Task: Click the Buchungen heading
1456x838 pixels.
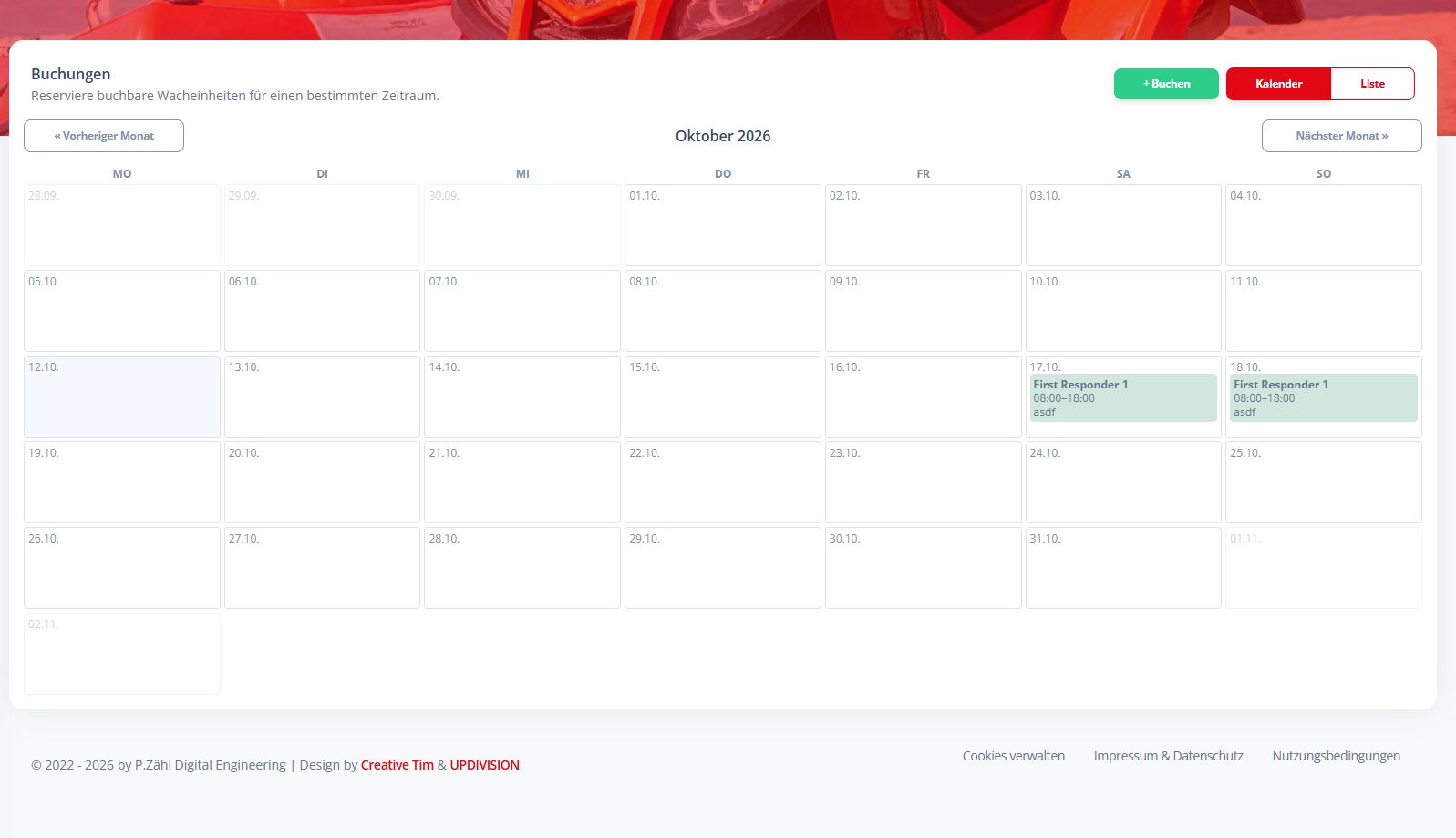Action: click(71, 74)
